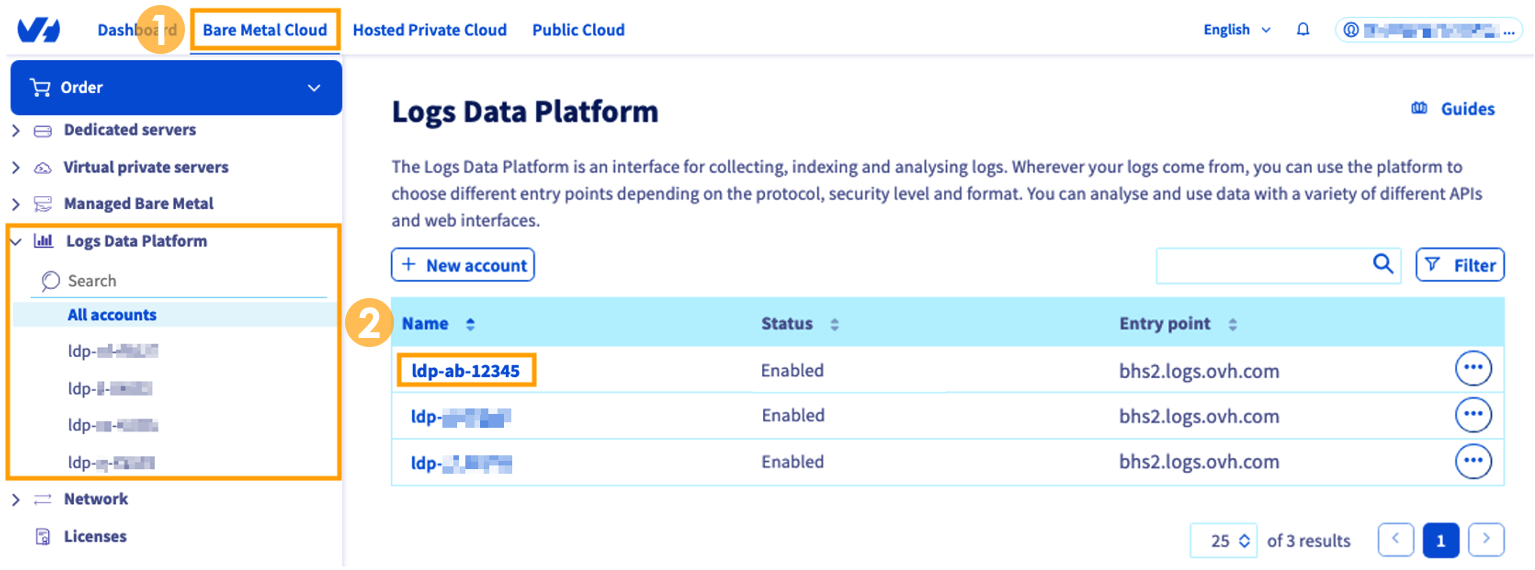Expand the Order dropdown button
This screenshot has width=1535, height=570.
pos(176,88)
